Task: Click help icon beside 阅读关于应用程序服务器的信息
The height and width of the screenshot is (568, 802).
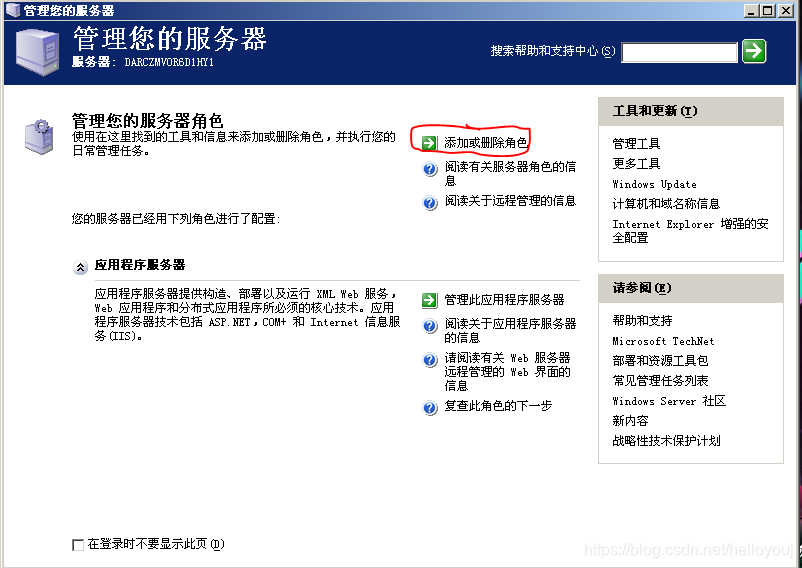Action: tap(430, 326)
